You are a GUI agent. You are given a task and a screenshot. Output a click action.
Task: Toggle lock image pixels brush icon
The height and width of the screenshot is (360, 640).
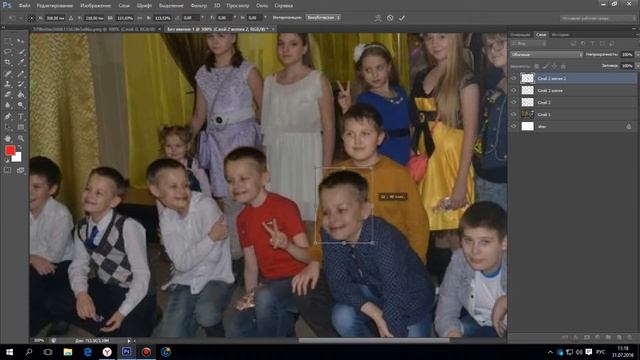click(x=546, y=66)
